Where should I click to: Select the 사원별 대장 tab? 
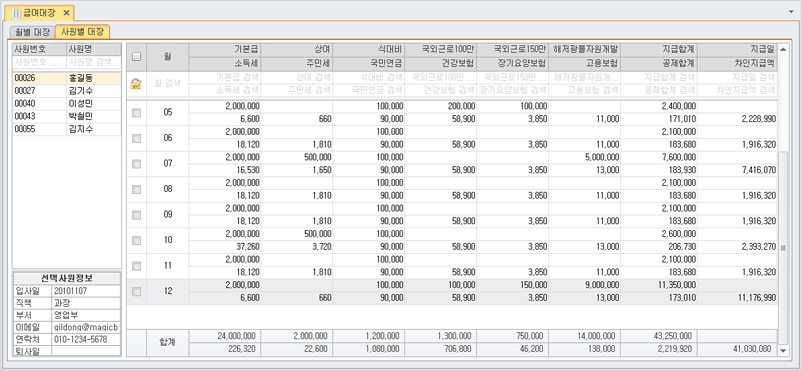point(82,32)
